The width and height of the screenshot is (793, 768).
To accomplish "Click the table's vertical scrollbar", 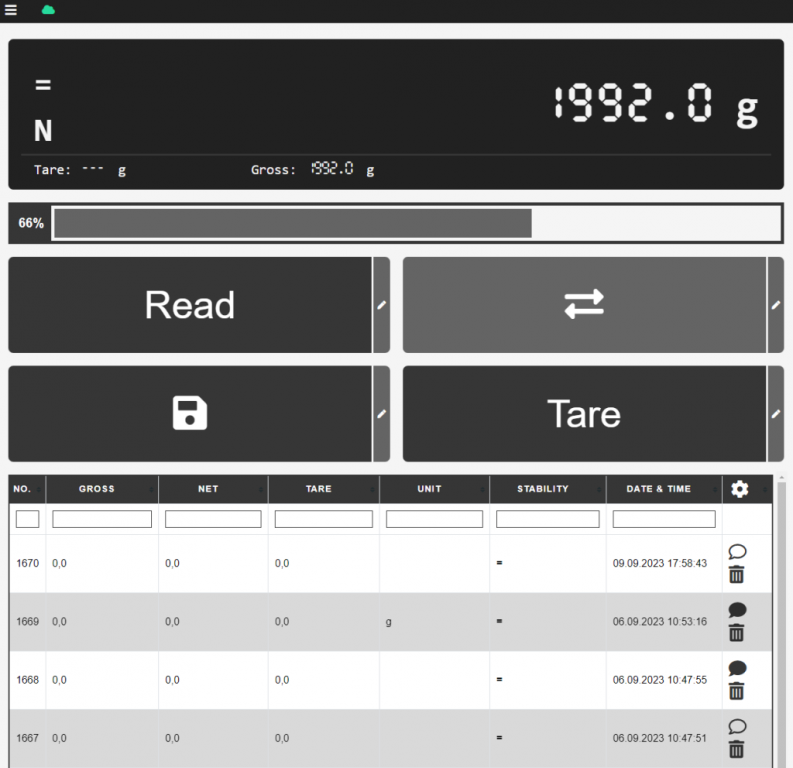I will (781, 620).
